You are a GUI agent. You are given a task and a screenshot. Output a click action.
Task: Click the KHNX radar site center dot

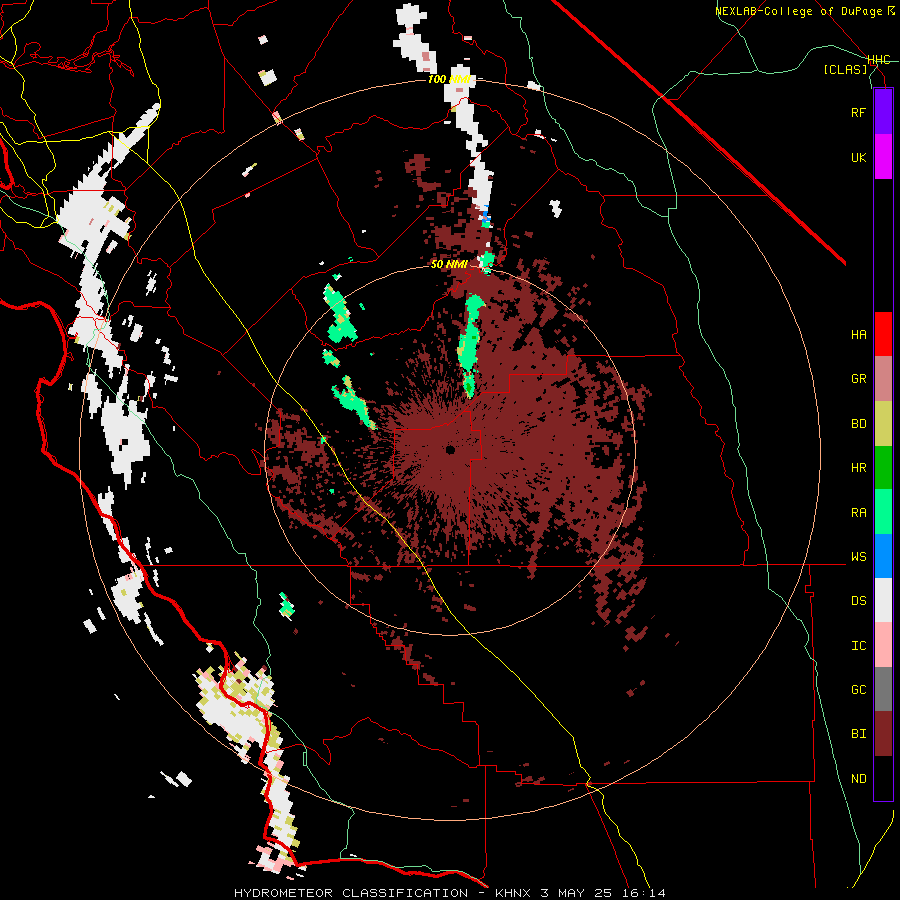(x=450, y=450)
